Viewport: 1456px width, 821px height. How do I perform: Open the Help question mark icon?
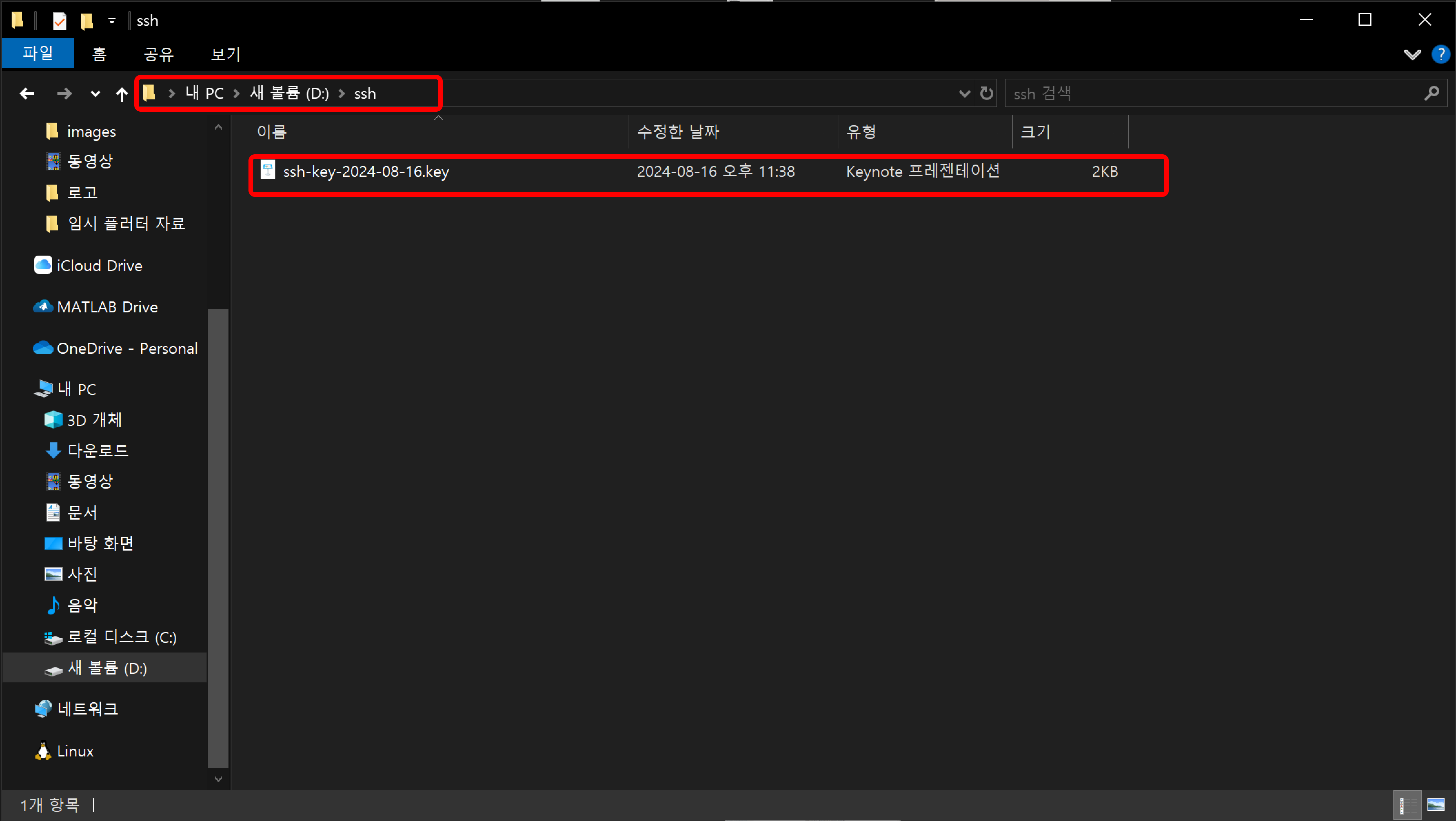point(1441,54)
